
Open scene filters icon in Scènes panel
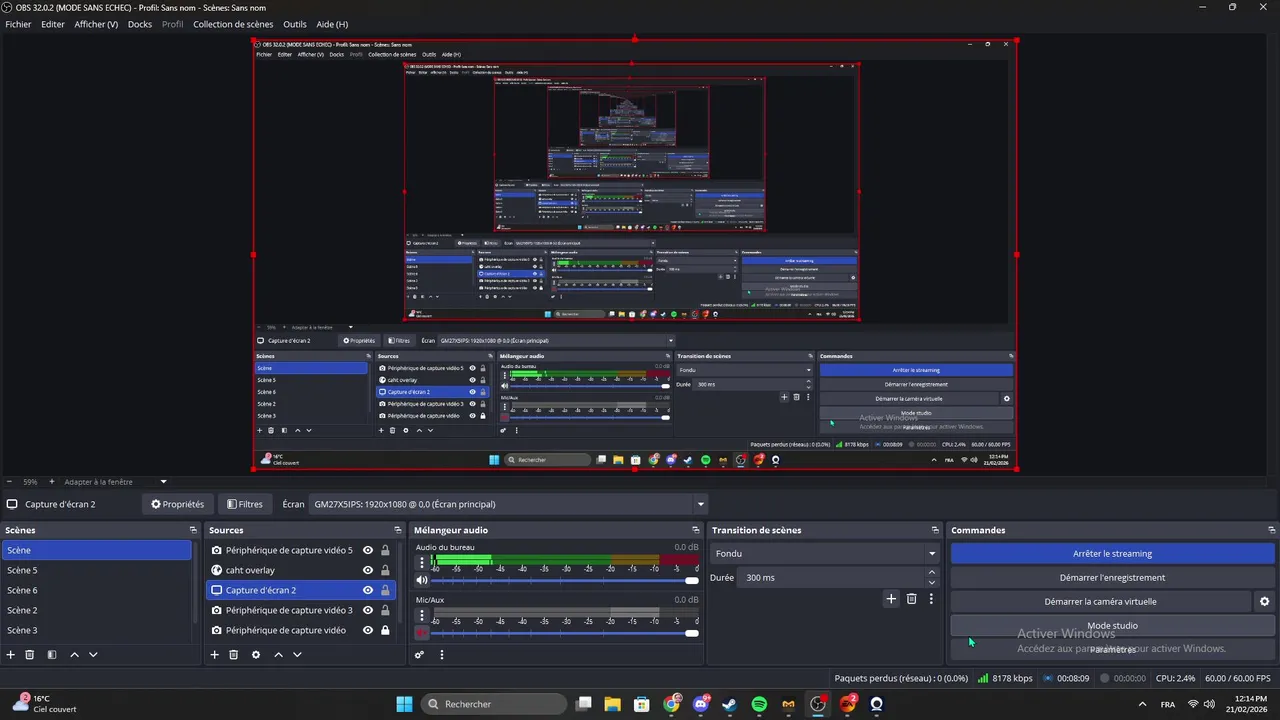tap(52, 655)
